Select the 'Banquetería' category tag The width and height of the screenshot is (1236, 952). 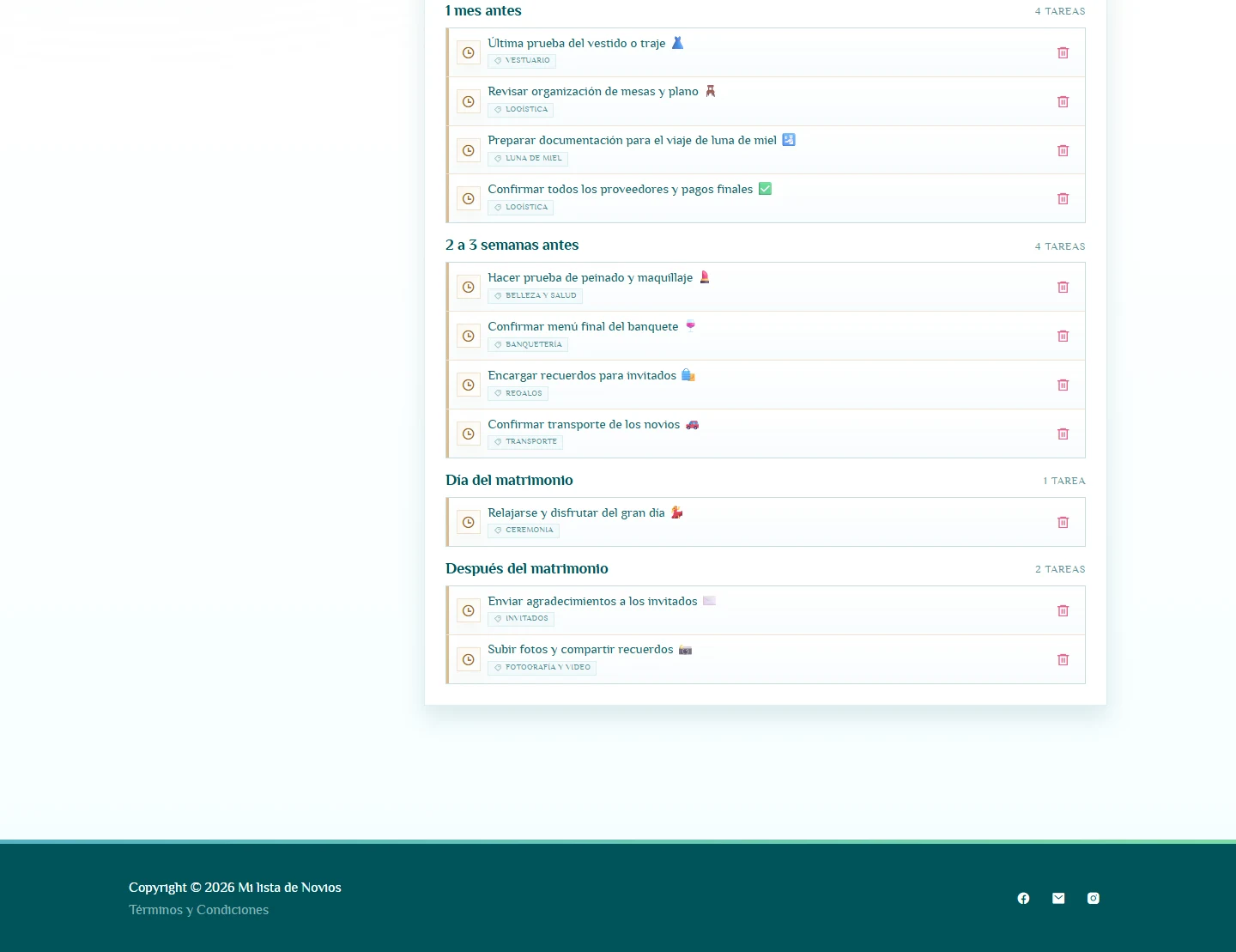[528, 345]
